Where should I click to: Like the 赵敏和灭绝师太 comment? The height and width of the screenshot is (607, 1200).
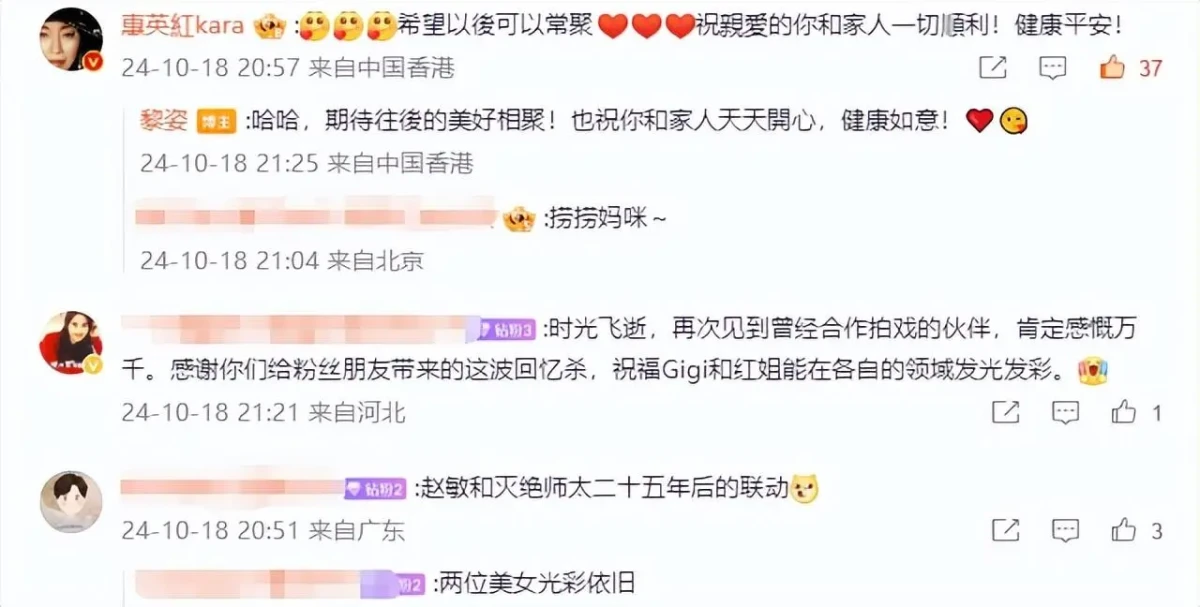coord(1124,530)
